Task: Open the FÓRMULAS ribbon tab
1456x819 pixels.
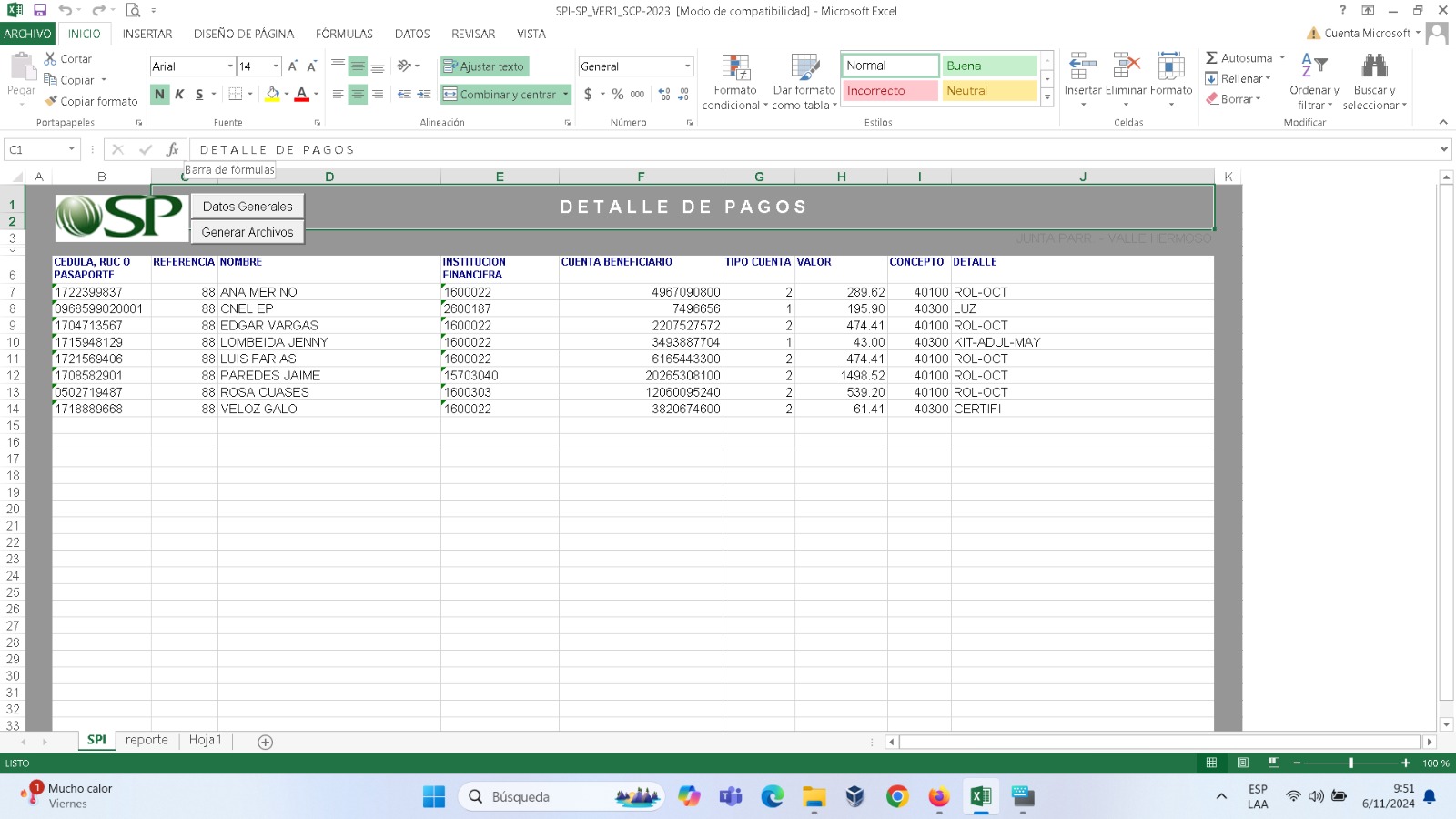Action: coord(344,34)
